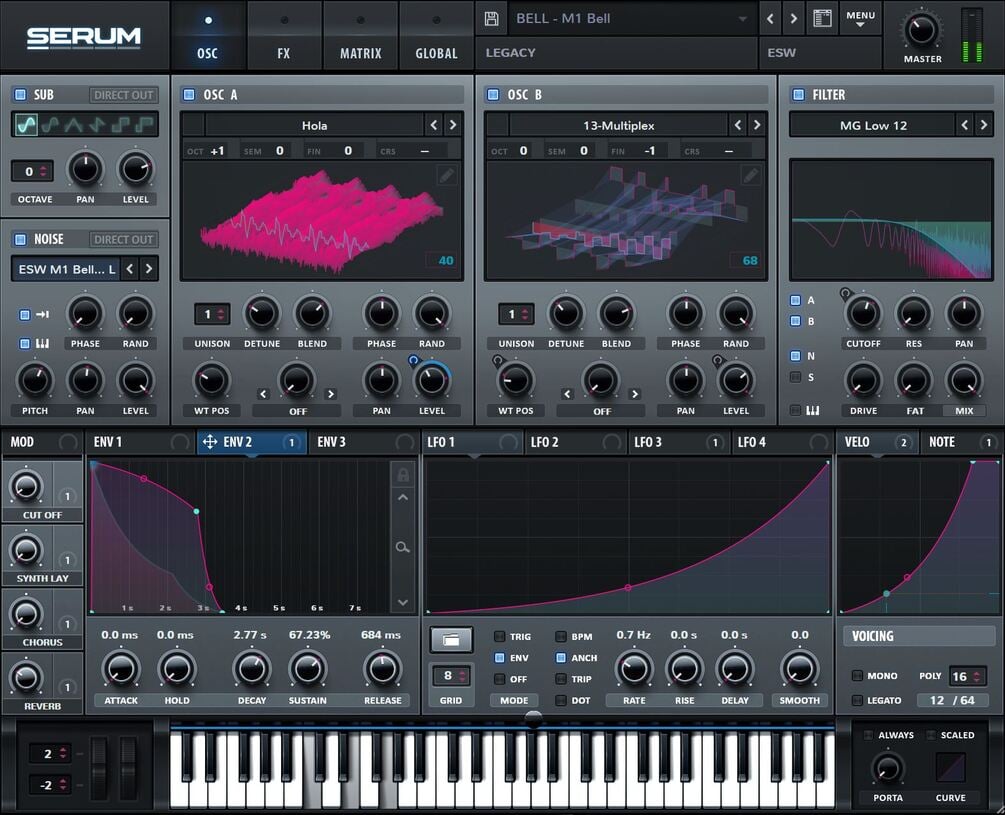This screenshot has height=815, width=1005.
Task: Click the next arrow on the Hola wavetable selector
Action: [x=450, y=125]
